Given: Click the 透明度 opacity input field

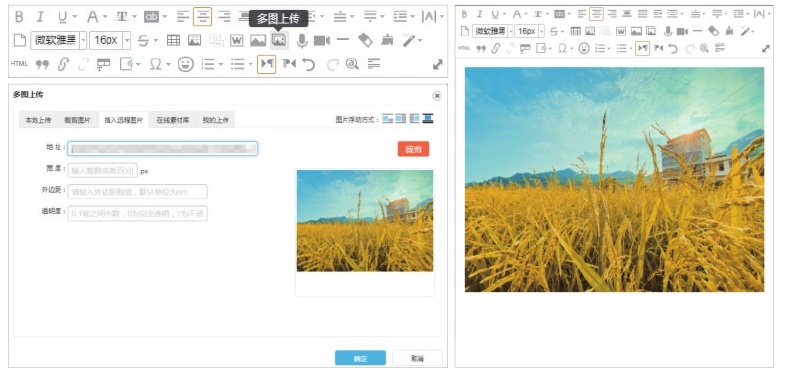Looking at the screenshot, I should (137, 214).
